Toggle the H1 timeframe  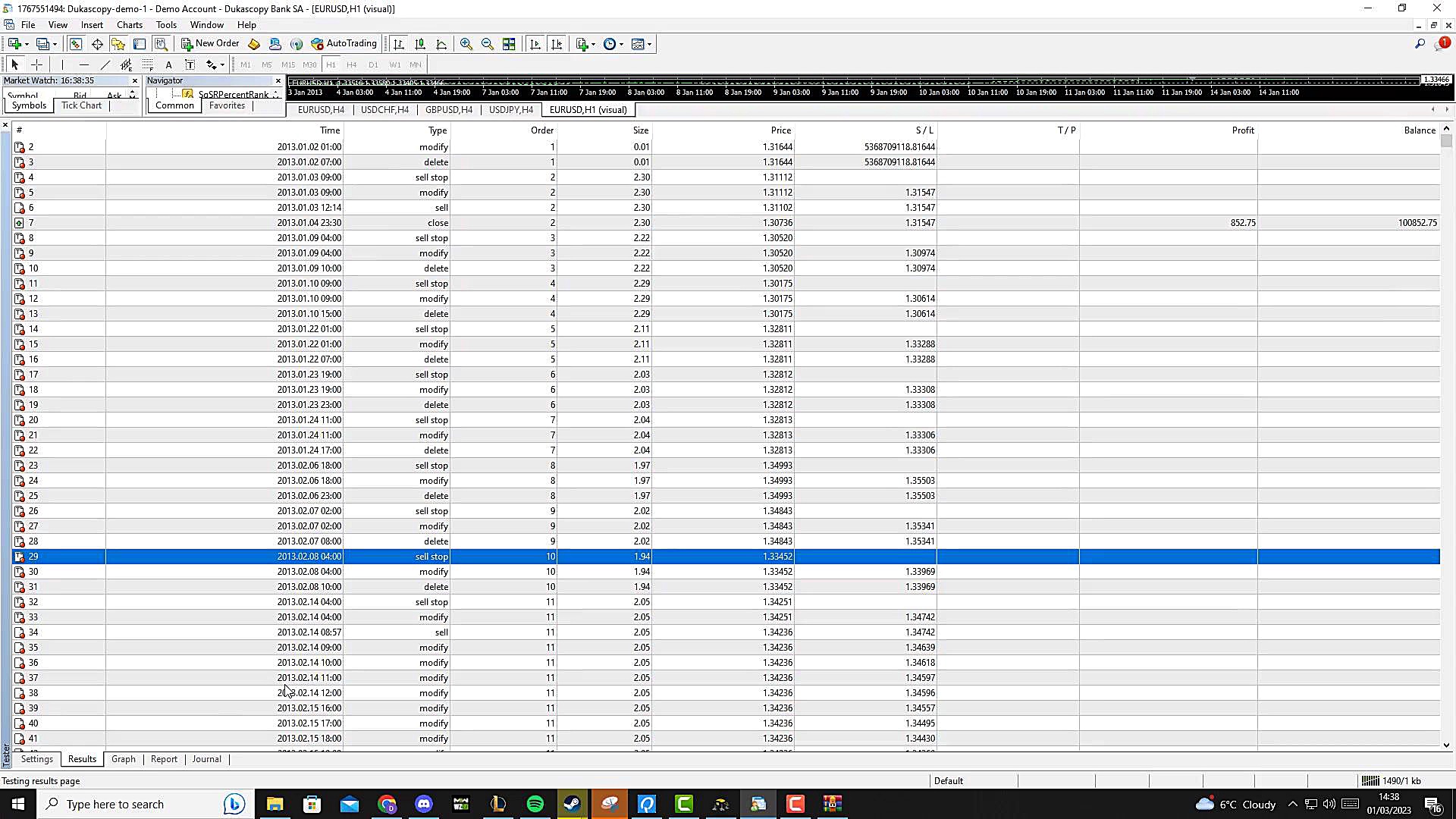pos(331,64)
